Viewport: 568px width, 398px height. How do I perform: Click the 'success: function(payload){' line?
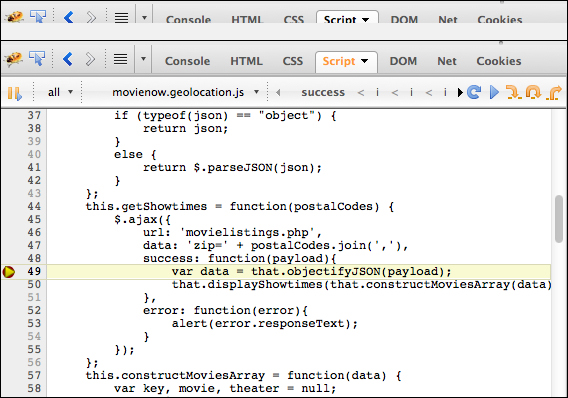coord(240,259)
